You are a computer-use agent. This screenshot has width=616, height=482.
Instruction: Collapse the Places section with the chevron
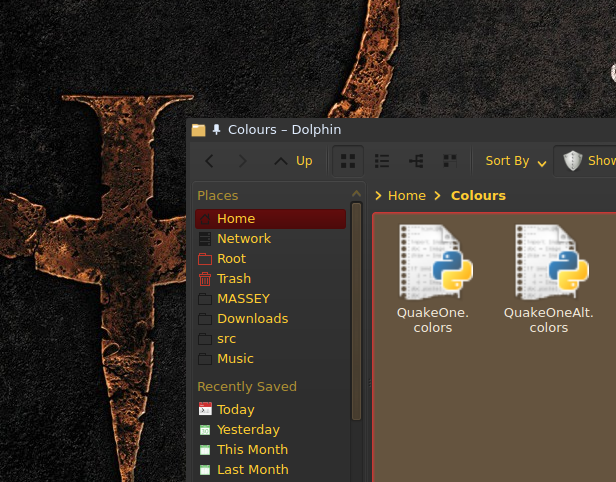point(356,193)
